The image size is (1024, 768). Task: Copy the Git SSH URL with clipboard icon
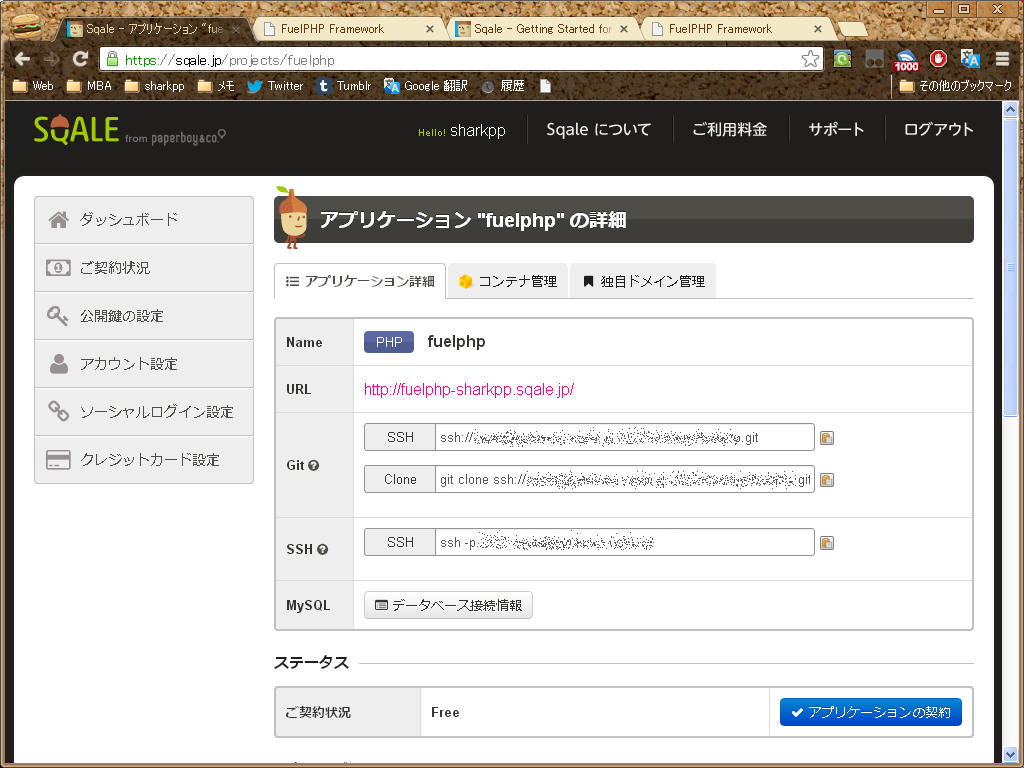tap(827, 438)
